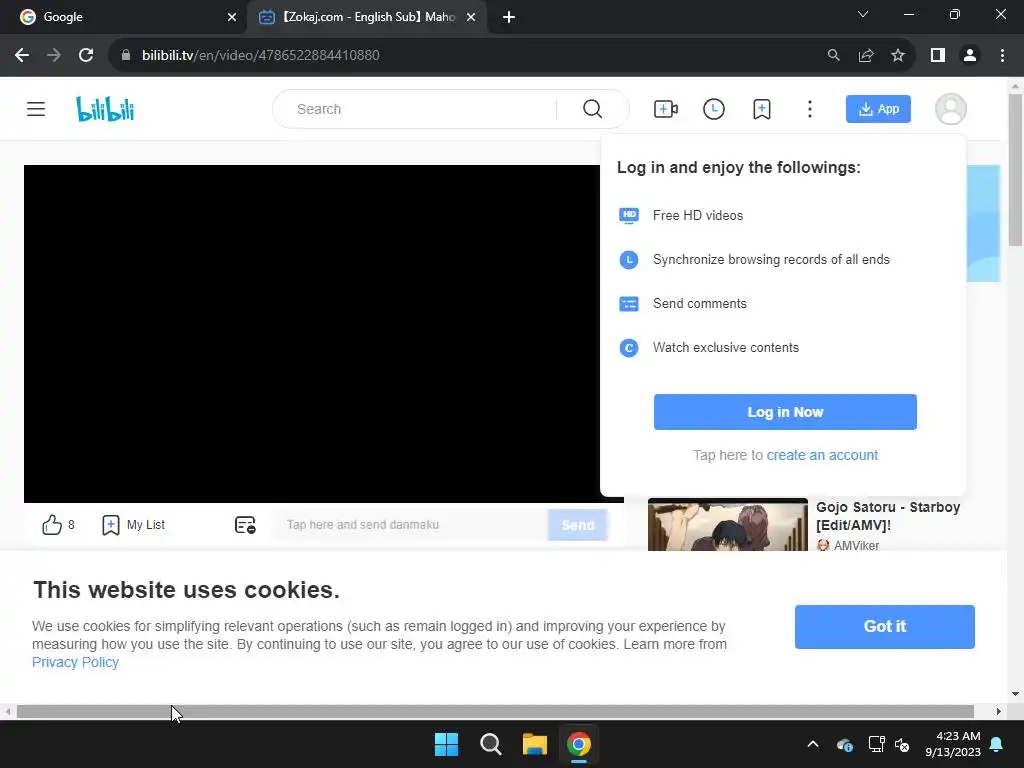Toggle Chrome side panel

(x=938, y=56)
